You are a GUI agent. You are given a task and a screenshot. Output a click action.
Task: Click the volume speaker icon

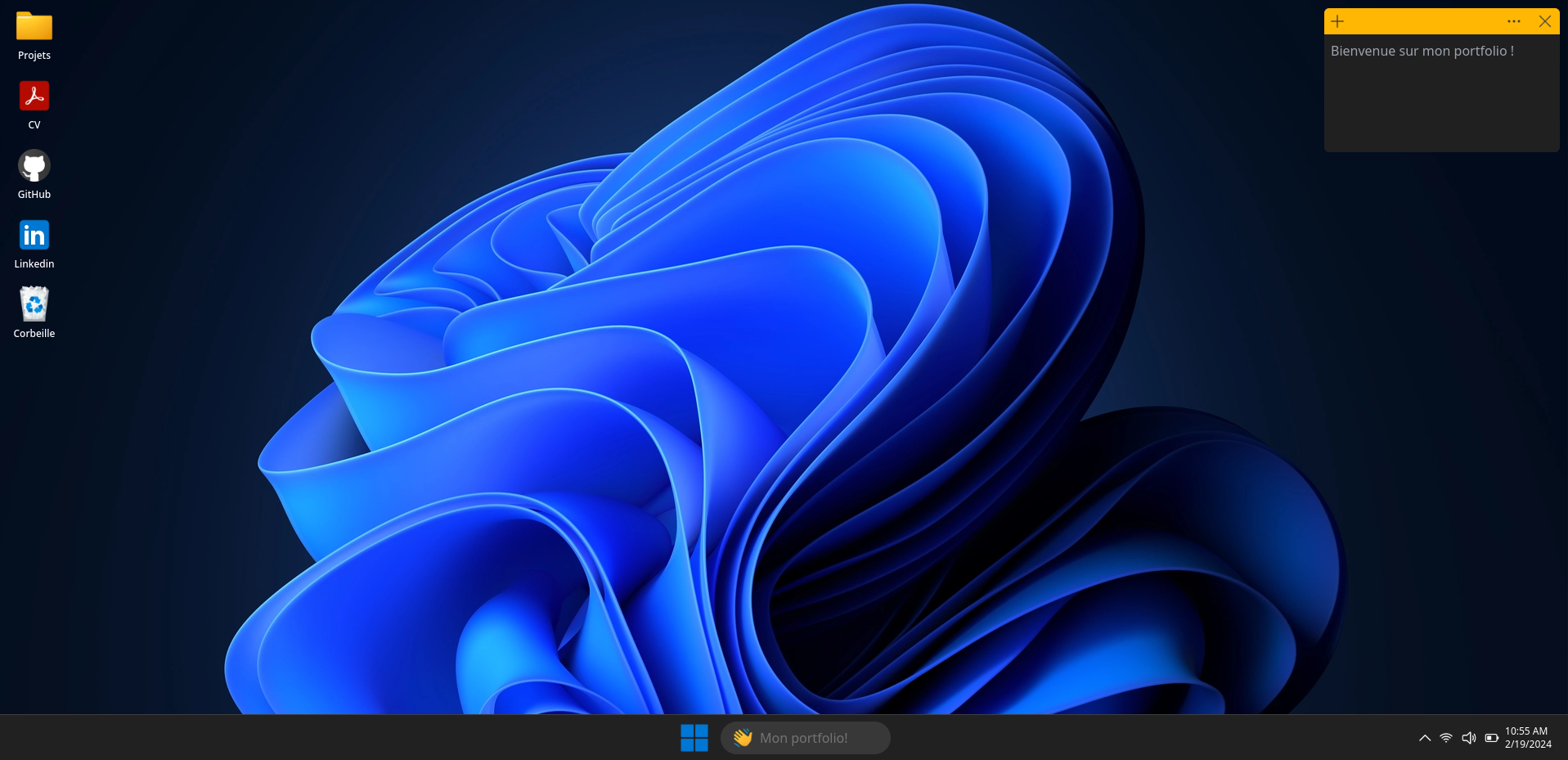coord(1469,738)
